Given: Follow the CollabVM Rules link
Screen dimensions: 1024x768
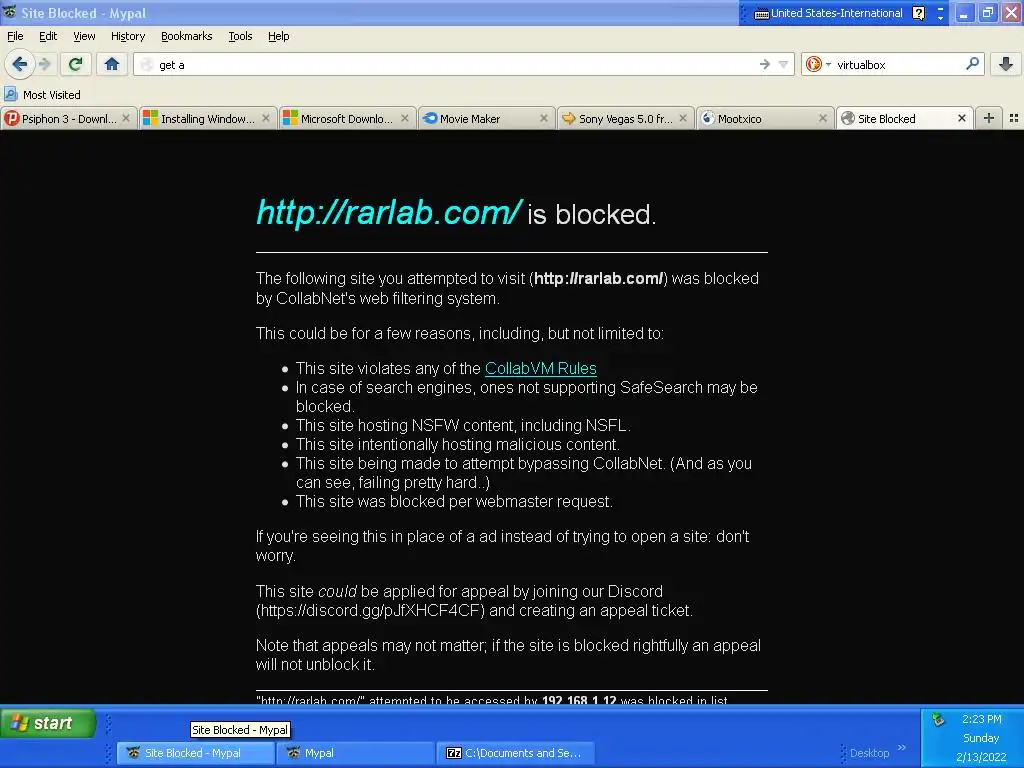Looking at the screenshot, I should (x=540, y=368).
